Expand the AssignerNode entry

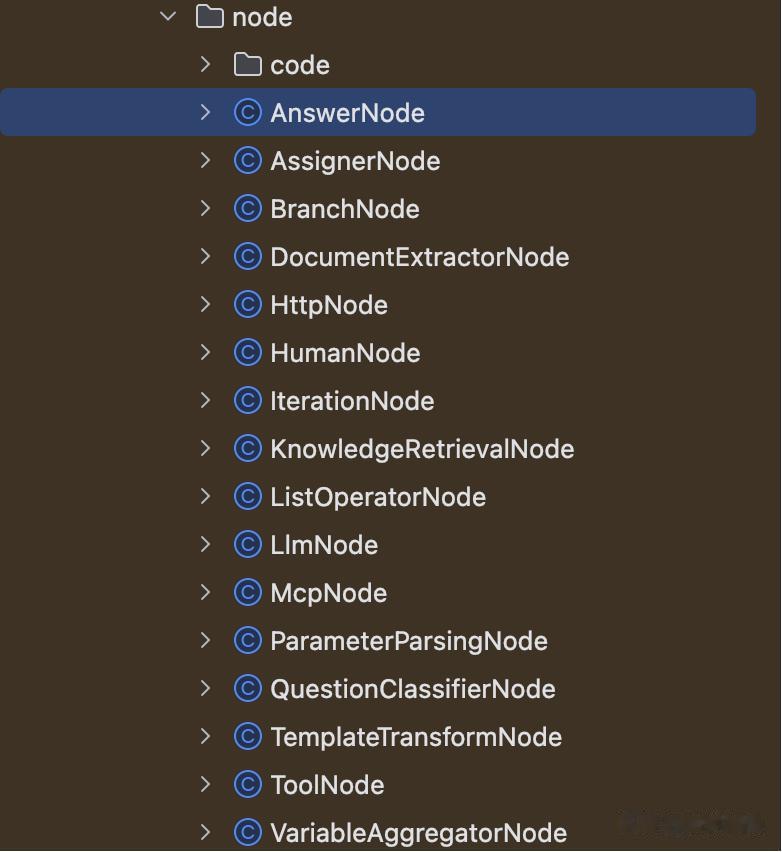tap(206, 160)
